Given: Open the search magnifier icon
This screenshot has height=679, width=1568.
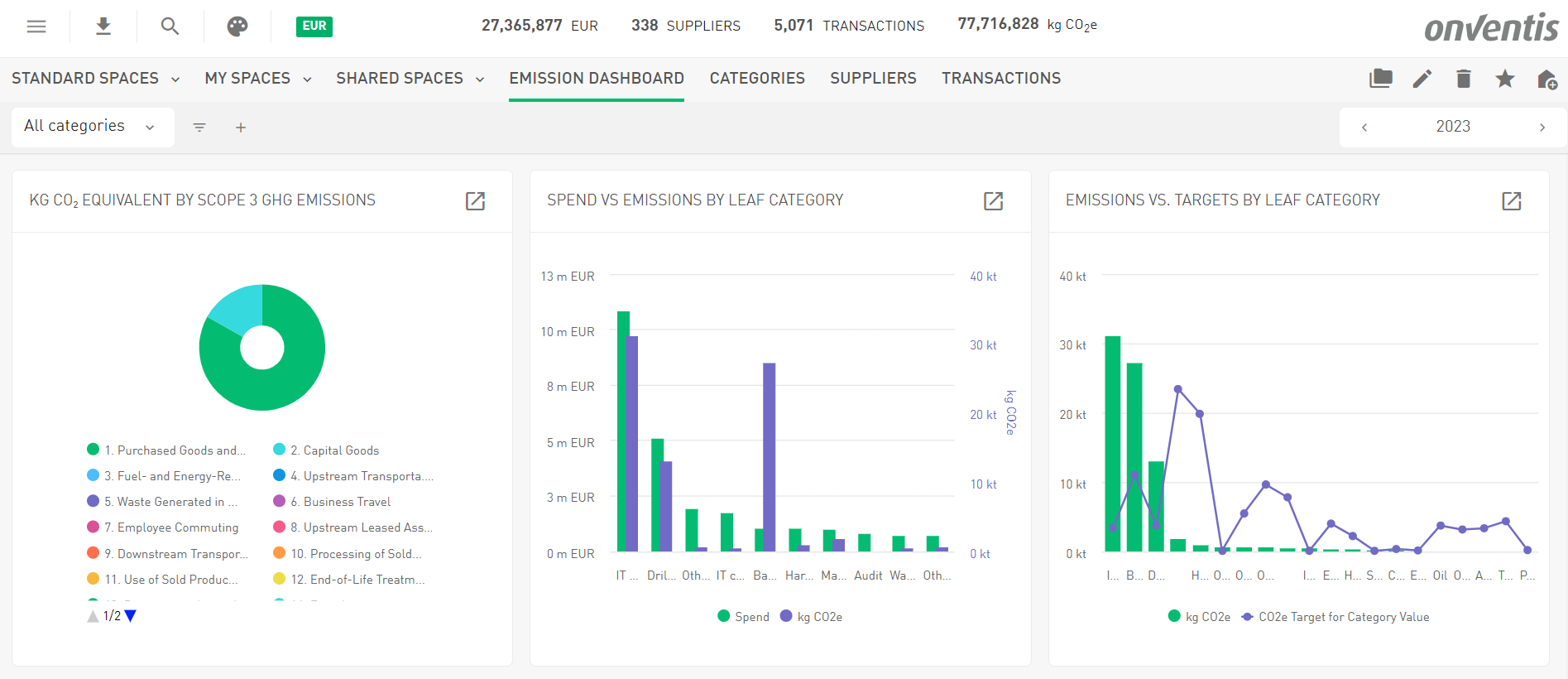Looking at the screenshot, I should pyautogui.click(x=170, y=26).
